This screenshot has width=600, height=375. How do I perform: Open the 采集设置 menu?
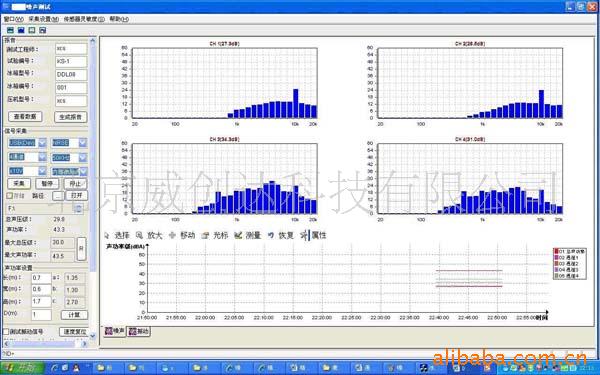pyautogui.click(x=43, y=19)
